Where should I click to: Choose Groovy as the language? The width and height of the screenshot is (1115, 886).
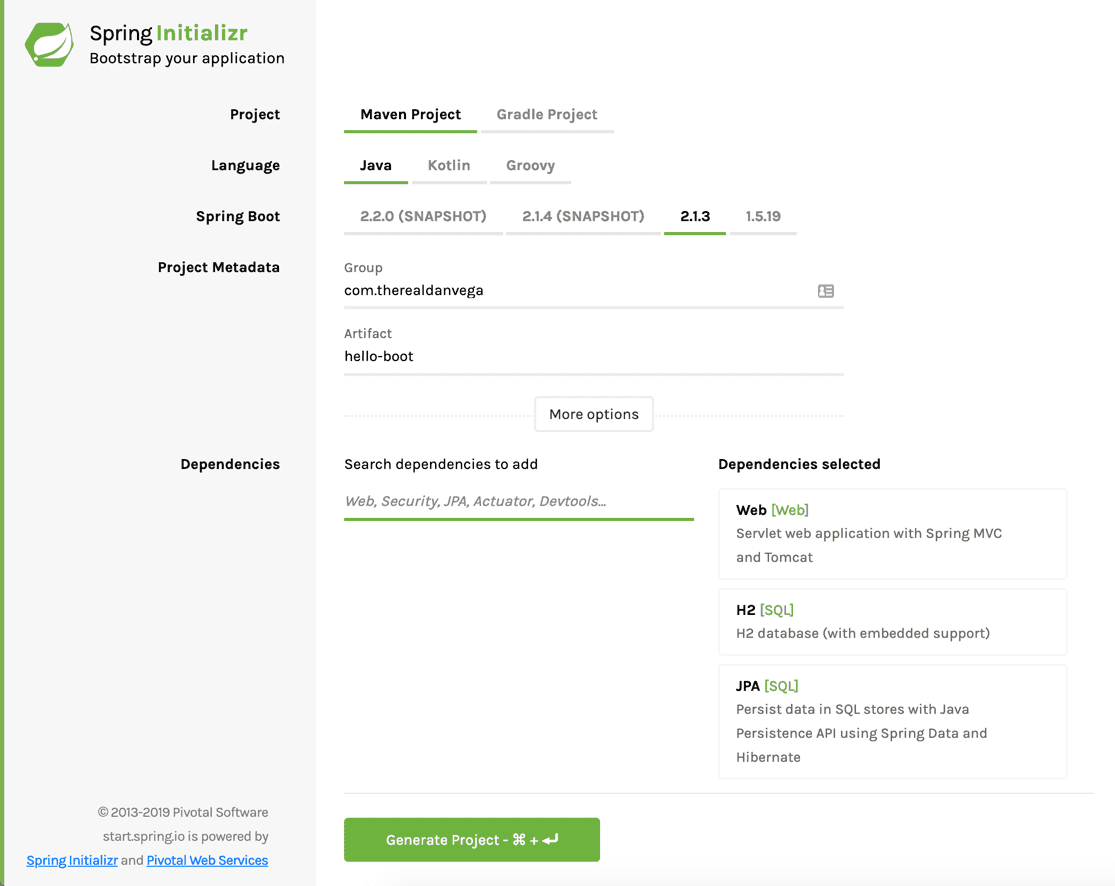530,166
